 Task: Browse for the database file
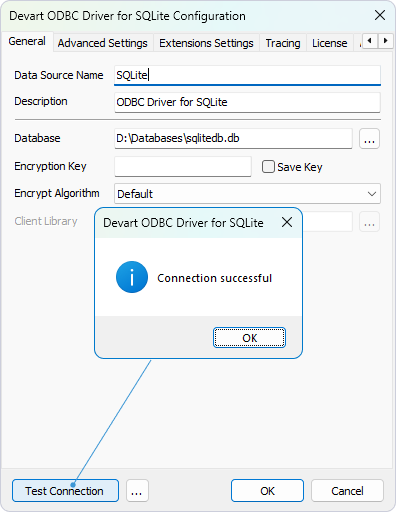[369, 138]
